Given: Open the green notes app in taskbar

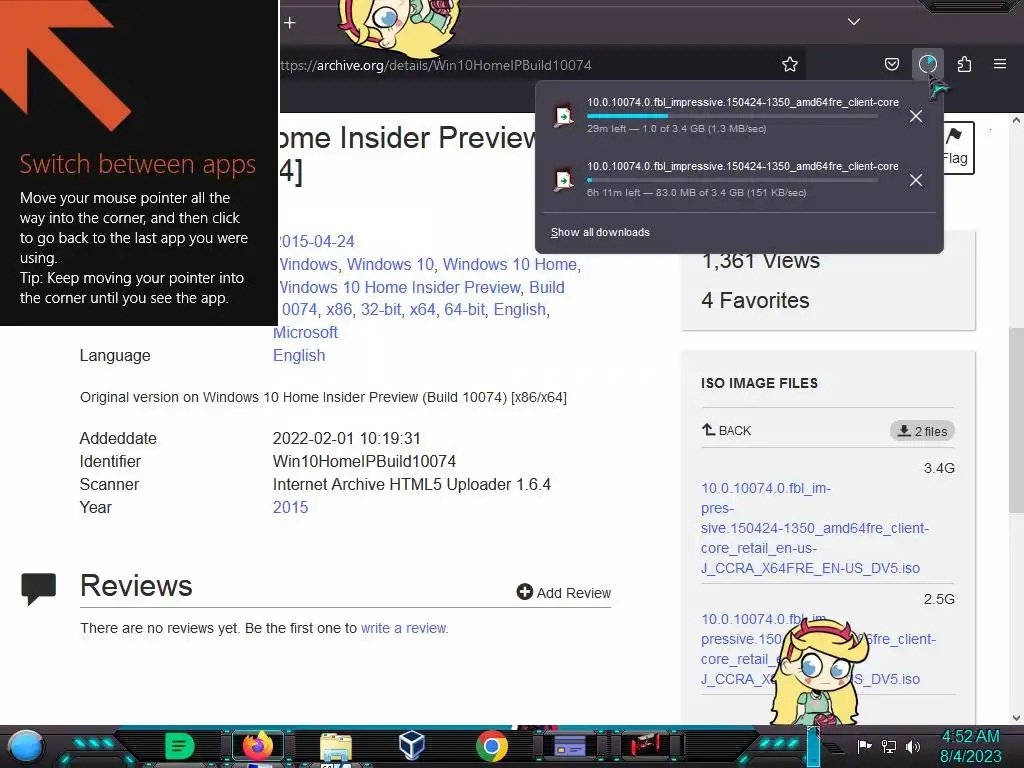Looking at the screenshot, I should point(180,746).
